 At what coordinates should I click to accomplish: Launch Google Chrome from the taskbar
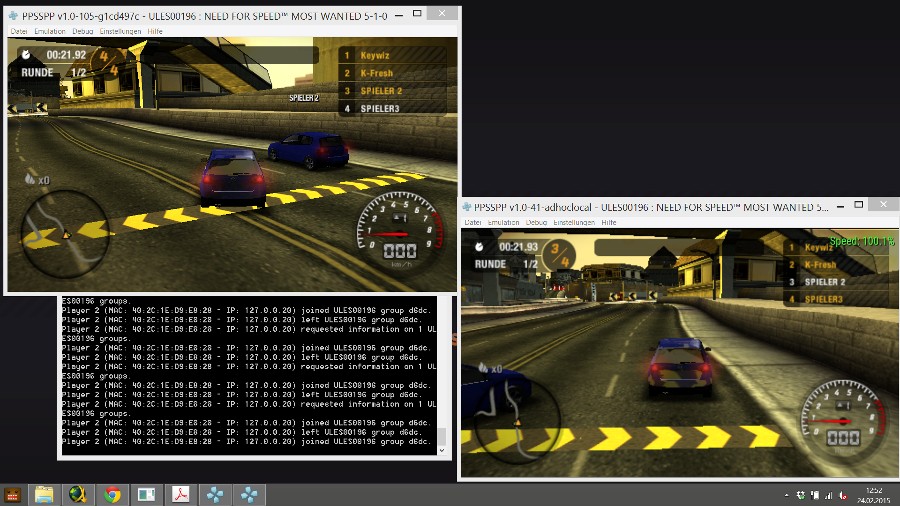tap(112, 495)
